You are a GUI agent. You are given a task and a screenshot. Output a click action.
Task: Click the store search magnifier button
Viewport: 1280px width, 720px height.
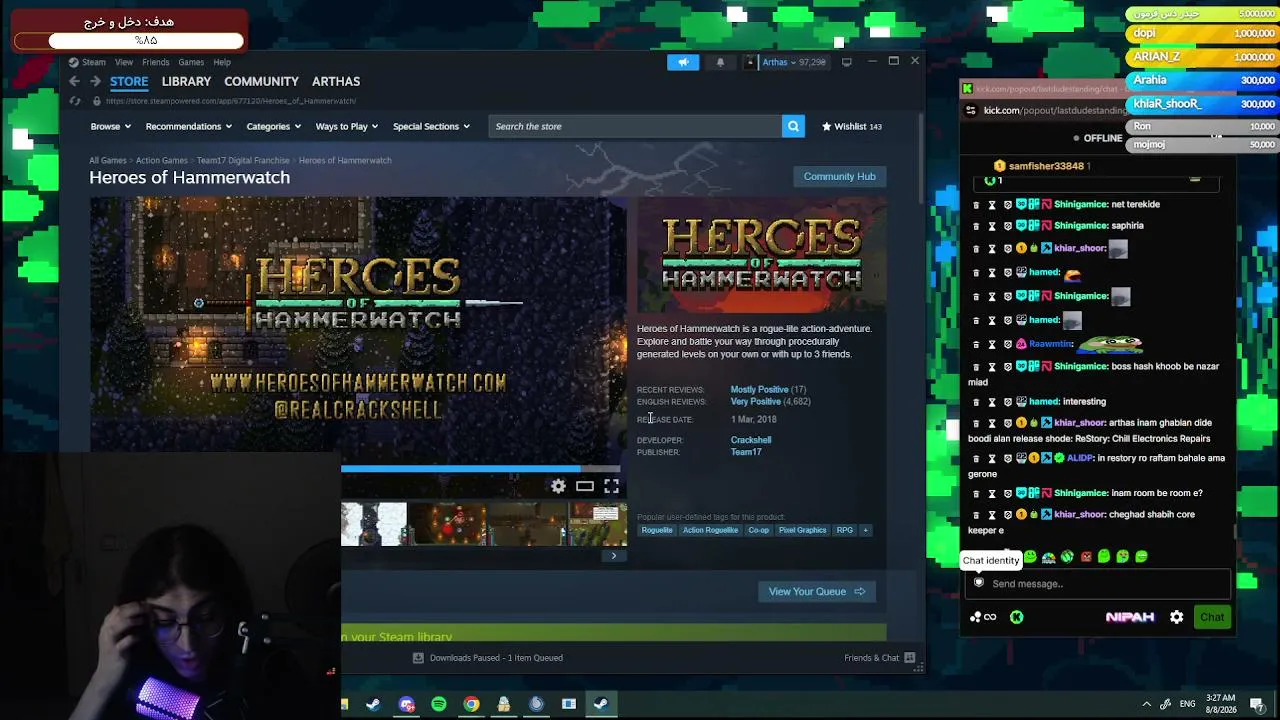click(x=793, y=126)
